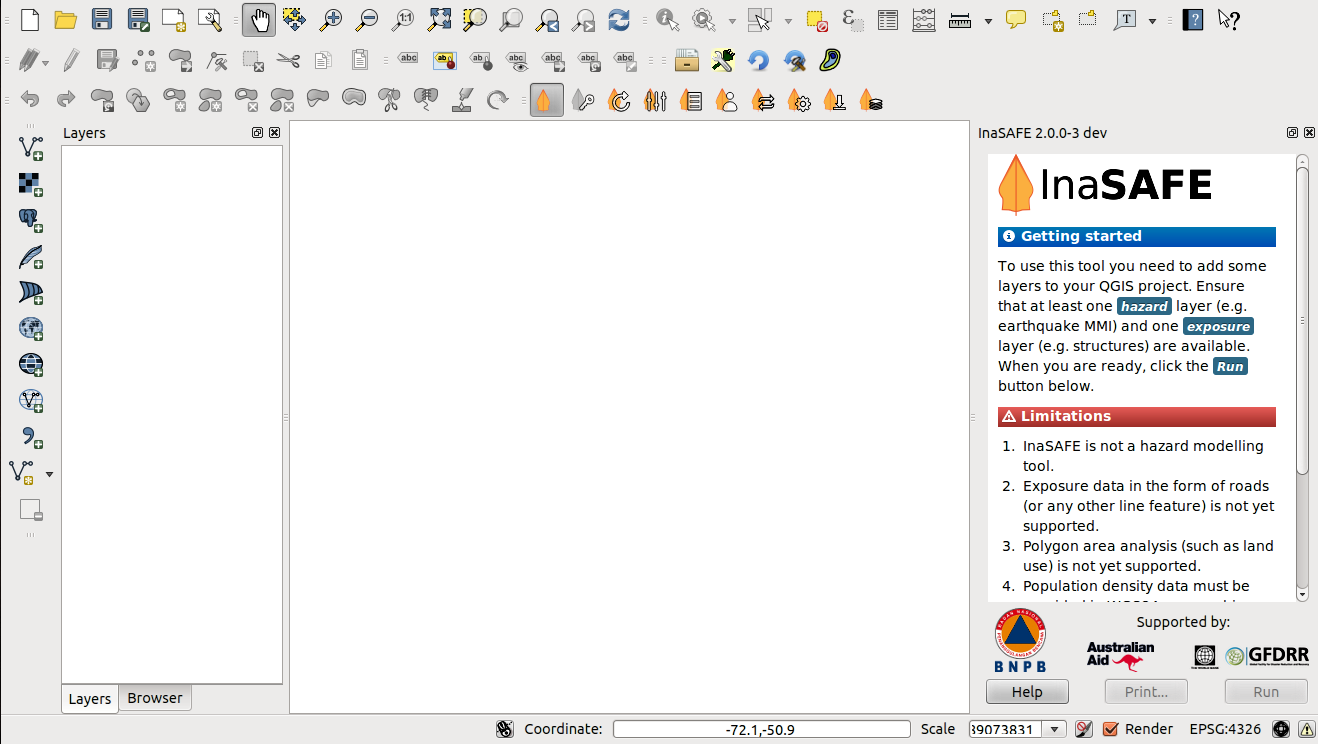Open labeling layer options abc icon

point(408,59)
